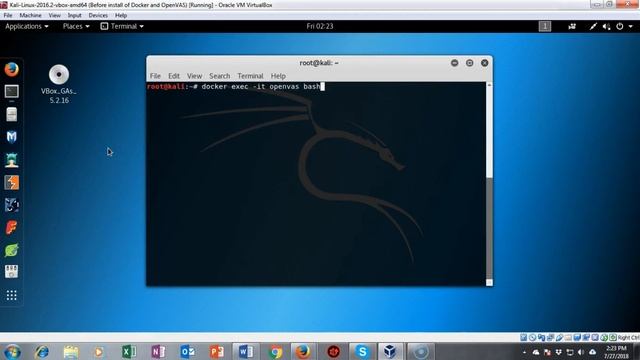Screen dimensions: 640x360
Task: Open the power menu icon in top bar
Action: pos(620,26)
